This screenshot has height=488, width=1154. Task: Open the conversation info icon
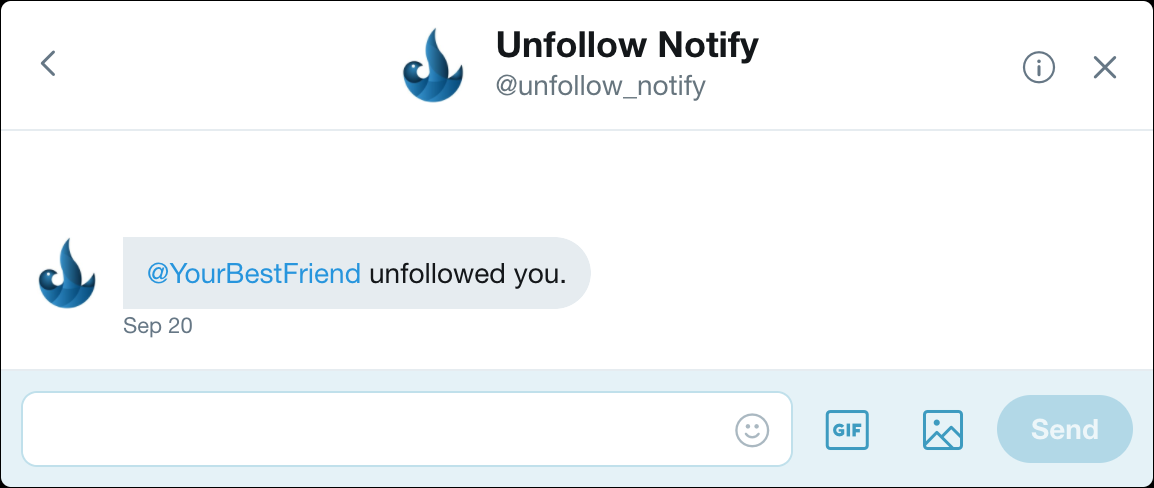pos(1039,67)
